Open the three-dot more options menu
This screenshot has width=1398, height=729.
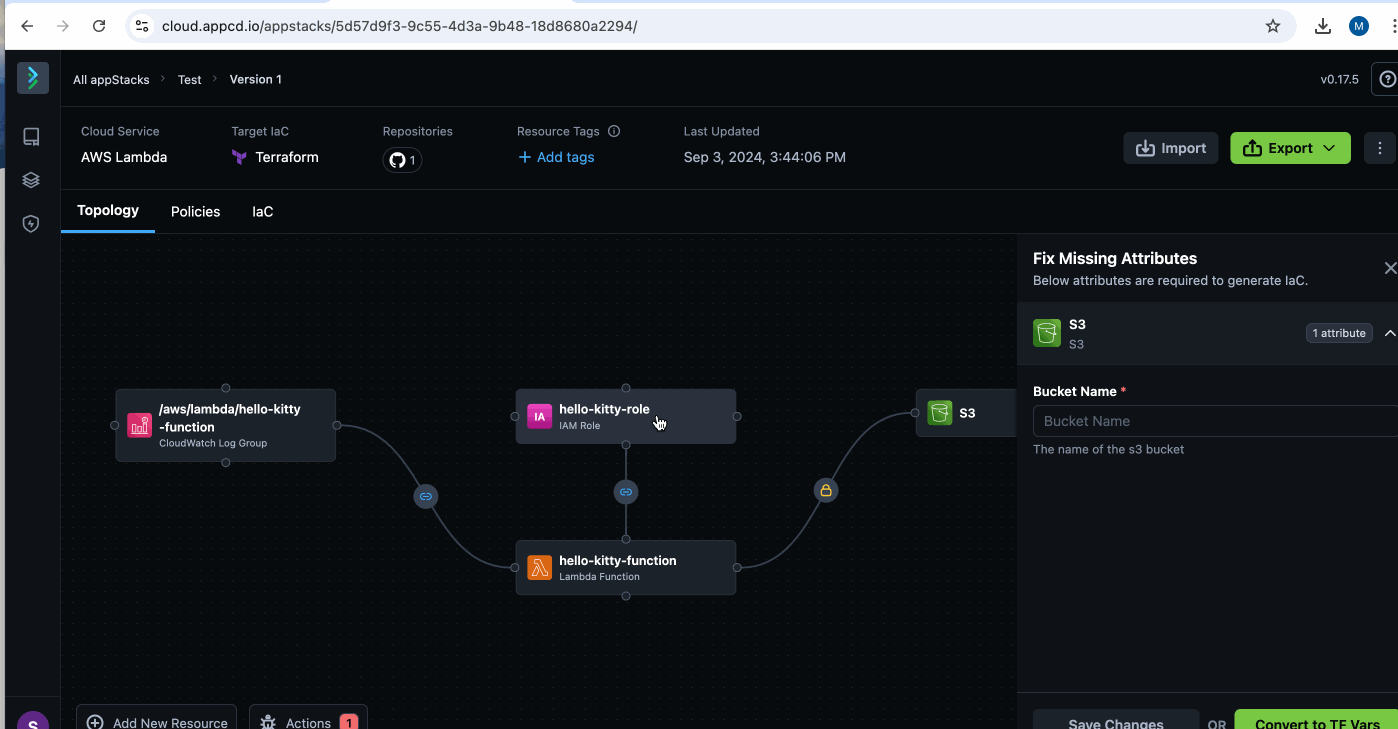[x=1380, y=148]
